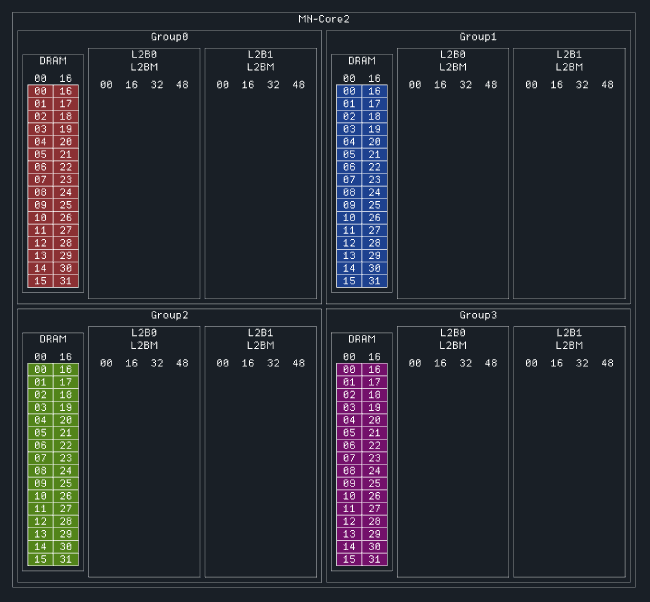The height and width of the screenshot is (602, 650).
Task: Select purple DRAM cell 18 in Group3
Action: (374, 395)
